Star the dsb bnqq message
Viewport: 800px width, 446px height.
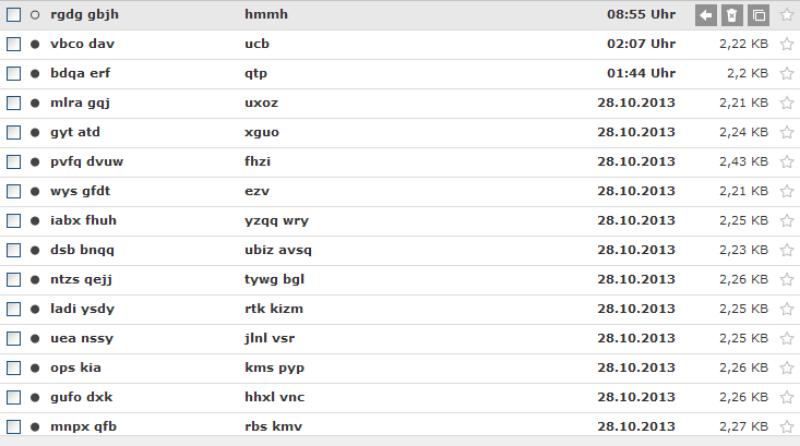787,250
